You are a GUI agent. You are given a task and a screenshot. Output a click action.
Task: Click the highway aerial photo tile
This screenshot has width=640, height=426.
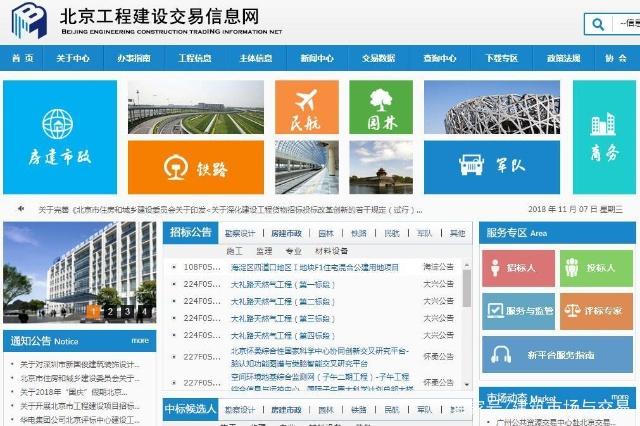pos(196,107)
